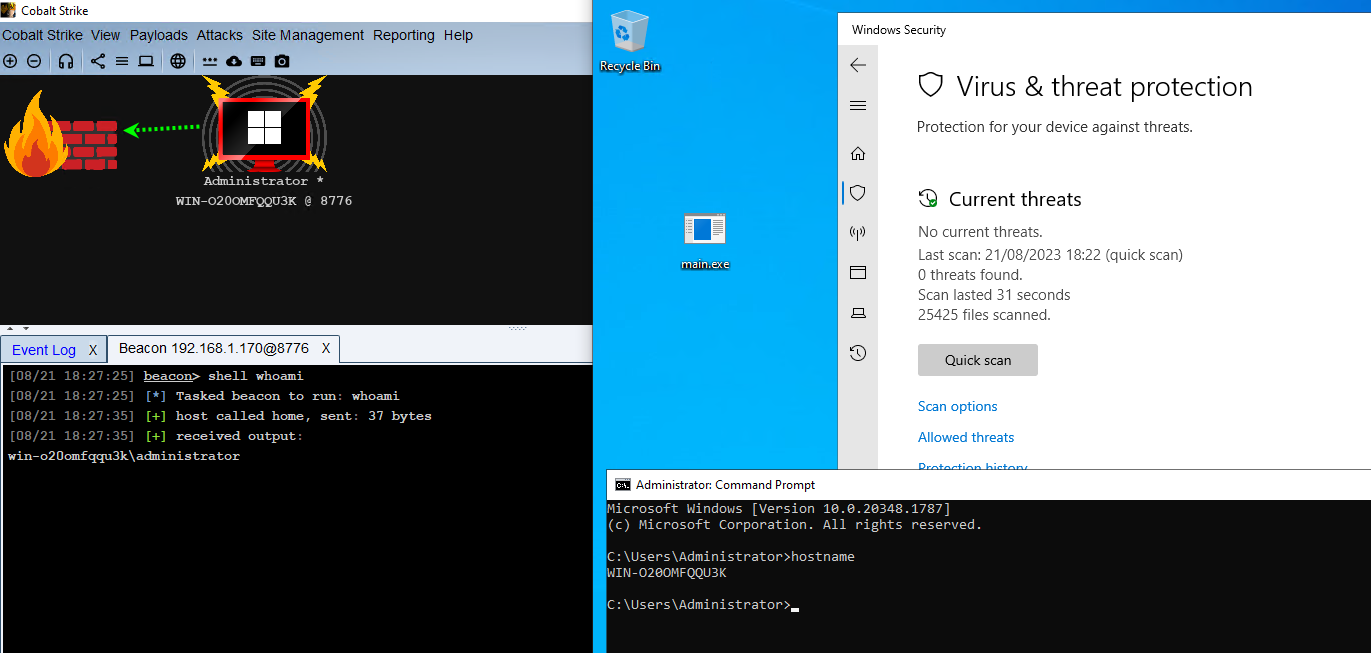Click the Windows Security window title
This screenshot has height=653, width=1371.
point(899,30)
